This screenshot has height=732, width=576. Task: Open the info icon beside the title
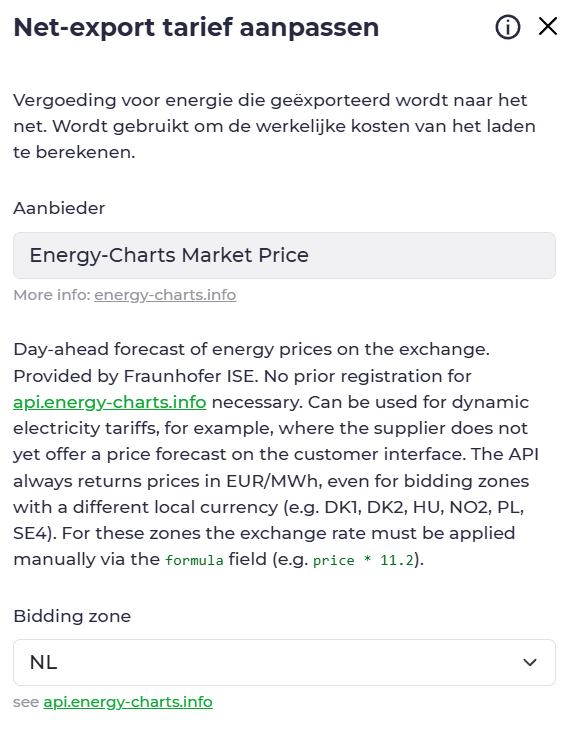point(507,27)
